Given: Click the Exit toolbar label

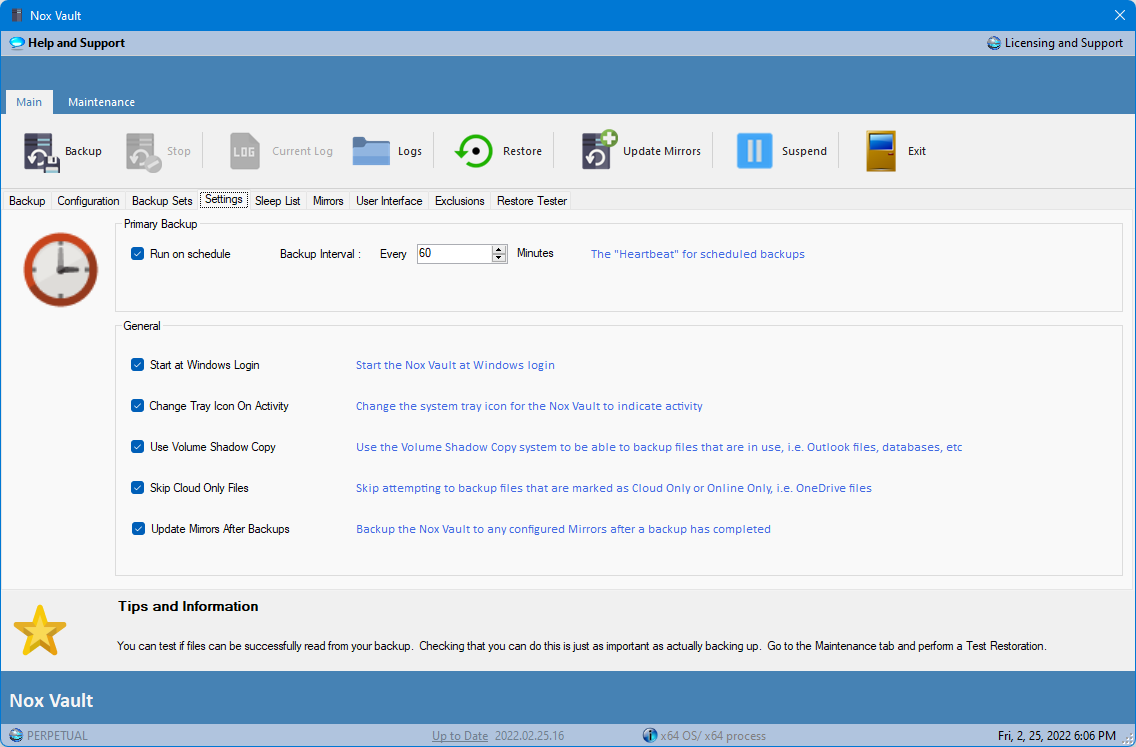Looking at the screenshot, I should tap(916, 151).
